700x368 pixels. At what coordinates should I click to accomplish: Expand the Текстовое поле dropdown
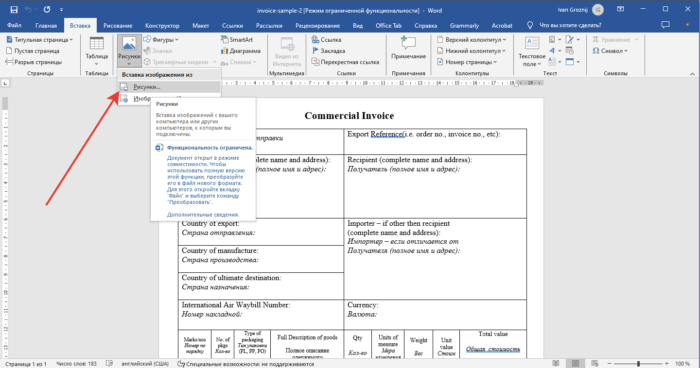(x=531, y=53)
